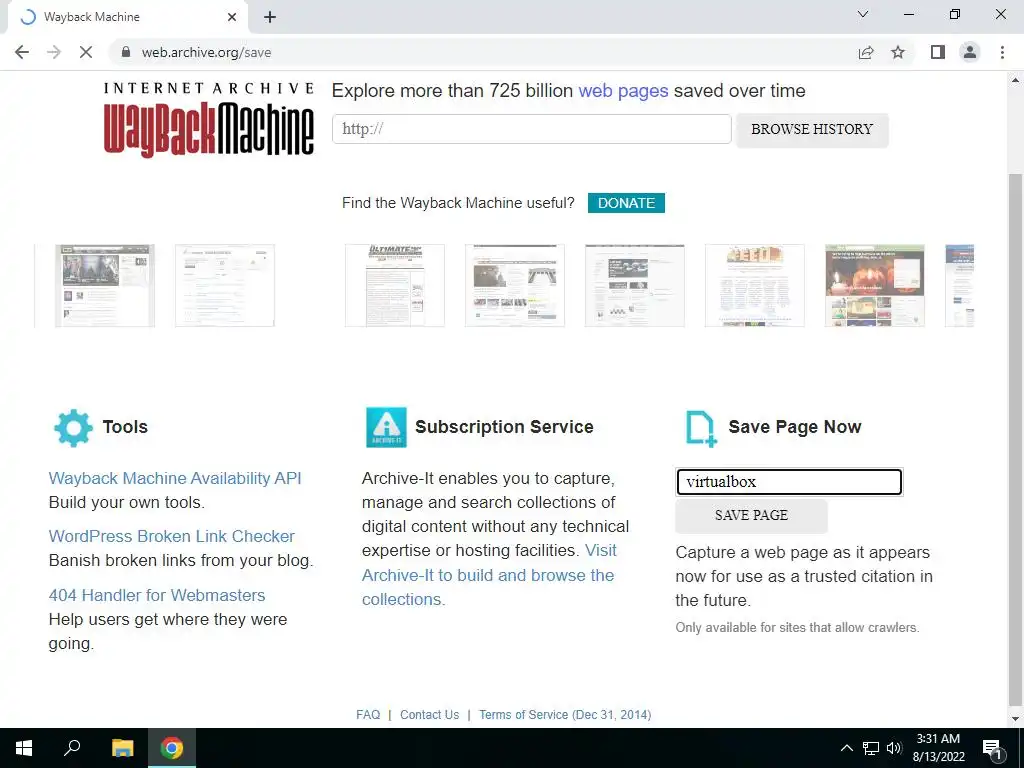Click the Wayback Machine logo
1024x768 pixels.
pyautogui.click(x=209, y=120)
